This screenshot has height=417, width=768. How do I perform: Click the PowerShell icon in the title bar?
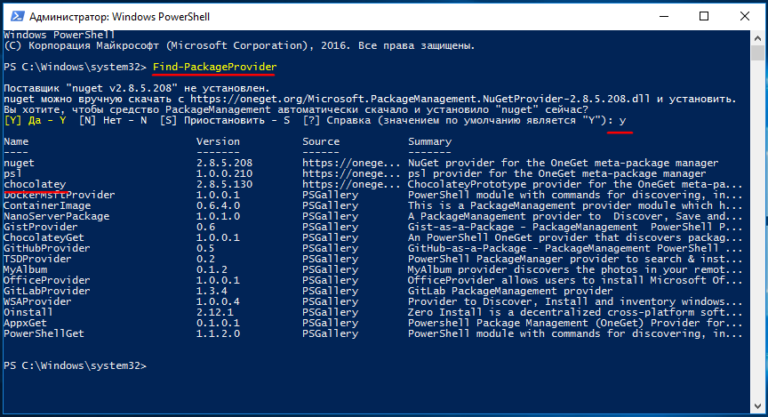(x=13, y=14)
